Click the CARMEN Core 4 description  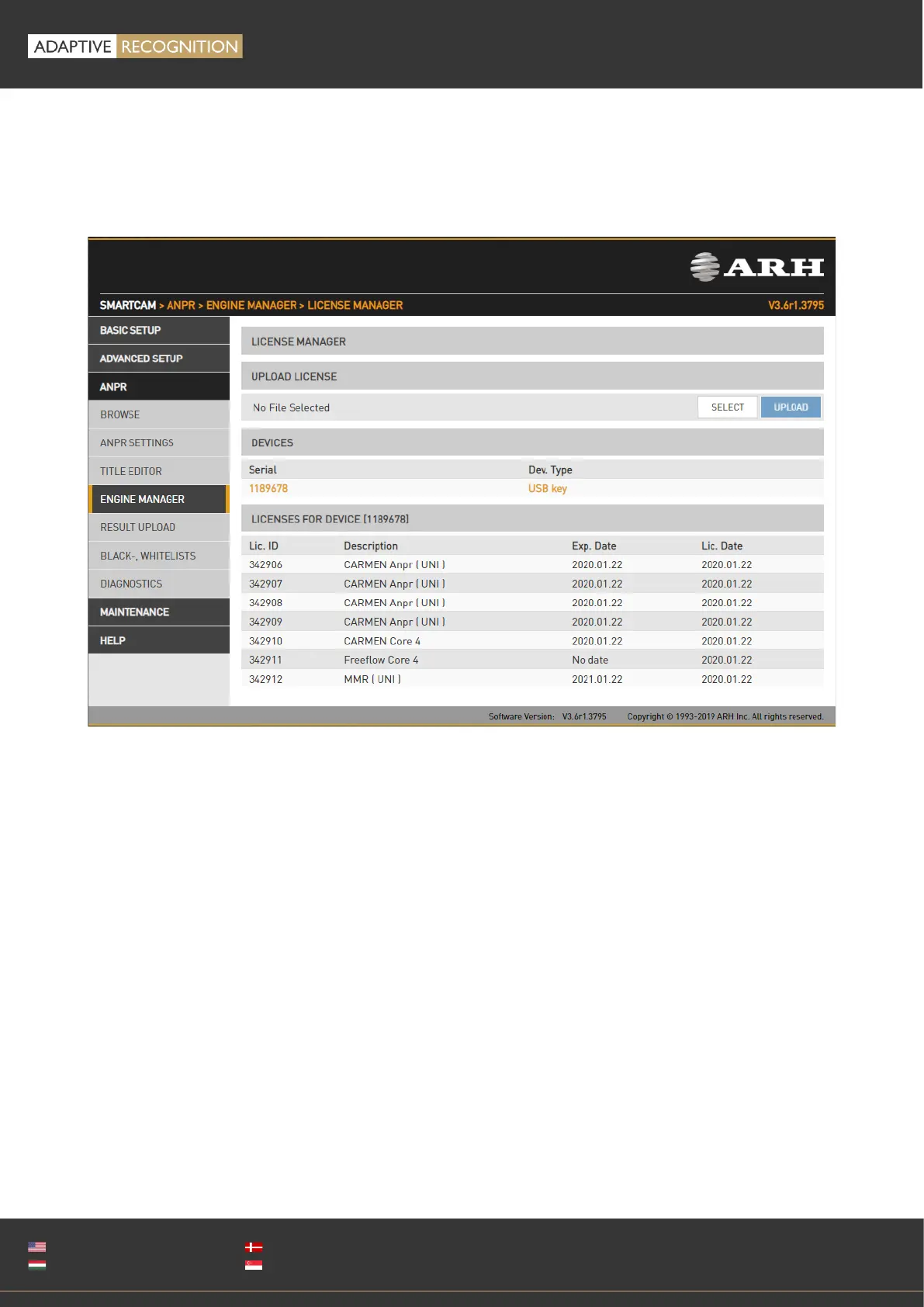tap(382, 641)
